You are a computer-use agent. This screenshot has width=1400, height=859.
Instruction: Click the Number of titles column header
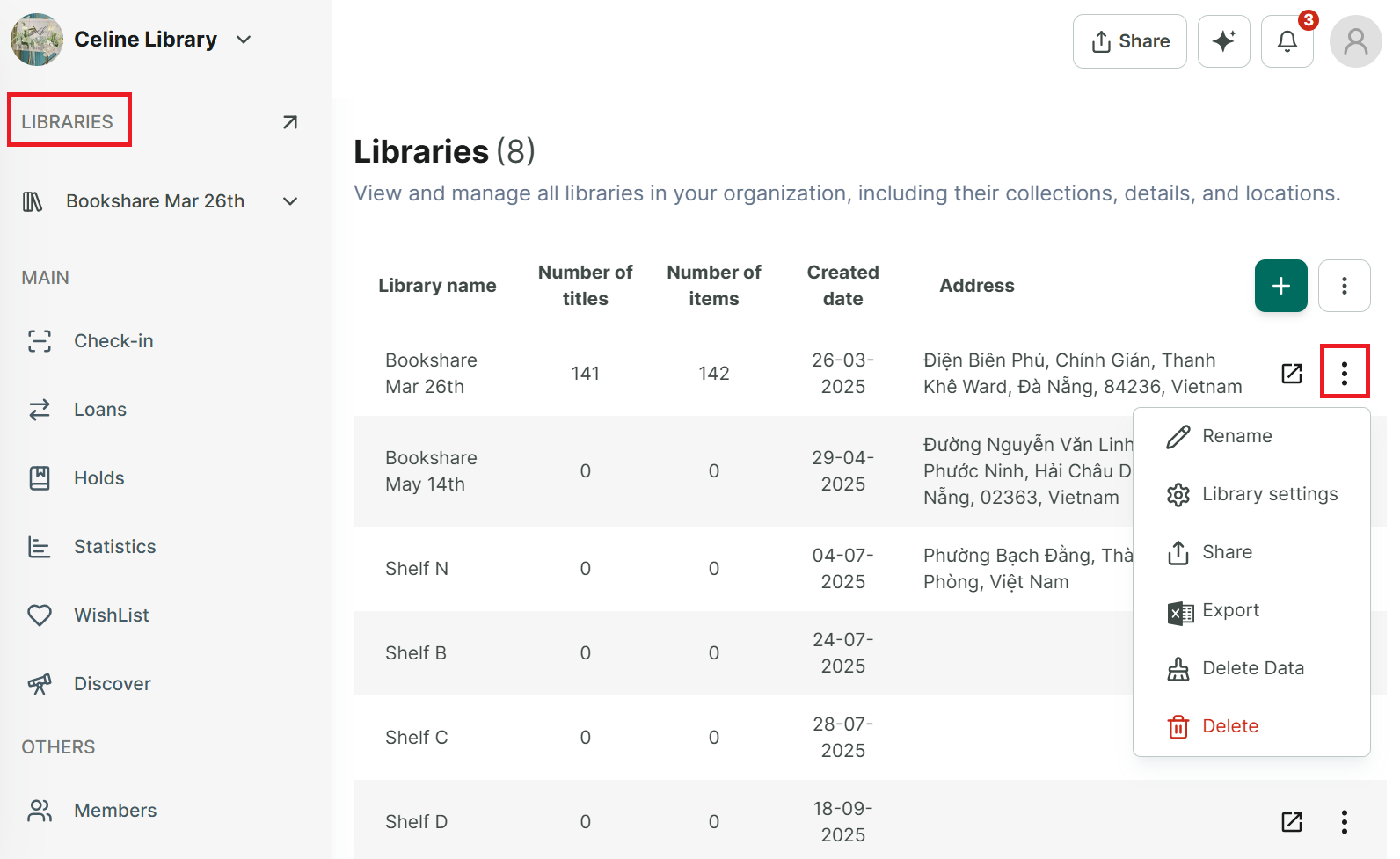click(x=585, y=286)
